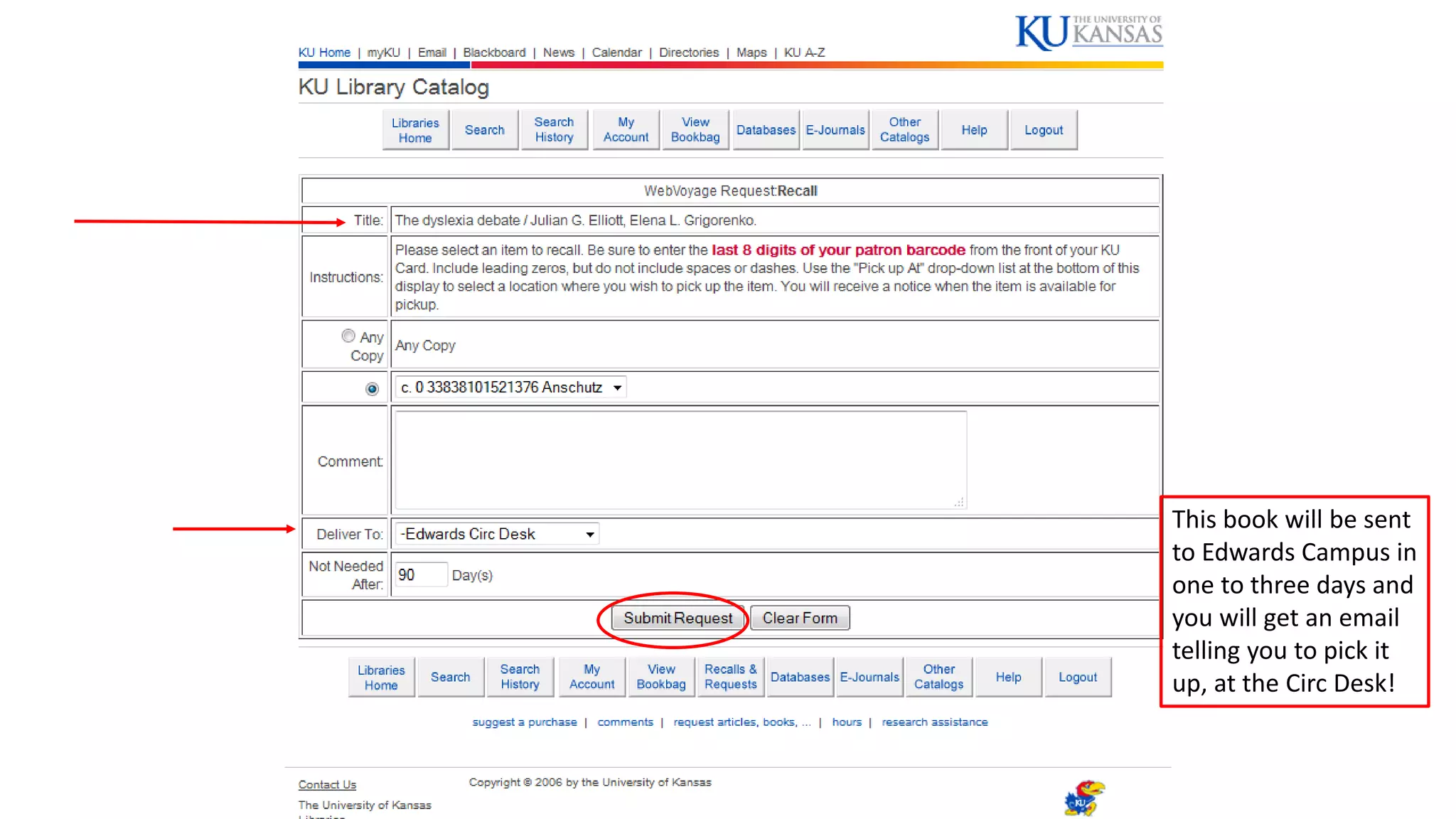Image resolution: width=1456 pixels, height=819 pixels.
Task: Open Libraries Home in the top navigation
Action: point(415,130)
